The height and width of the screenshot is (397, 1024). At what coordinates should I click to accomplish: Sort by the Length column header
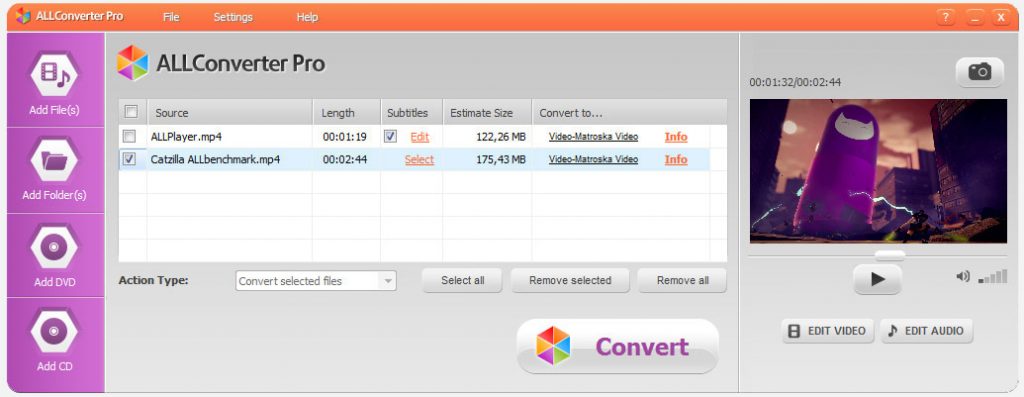click(346, 112)
